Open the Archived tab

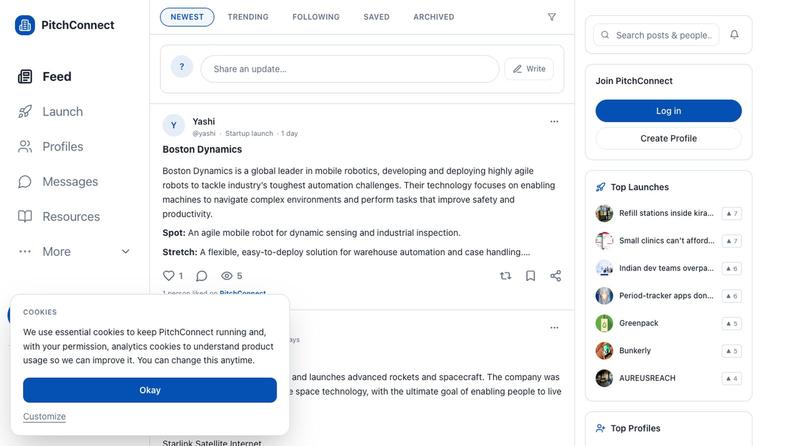click(x=434, y=17)
